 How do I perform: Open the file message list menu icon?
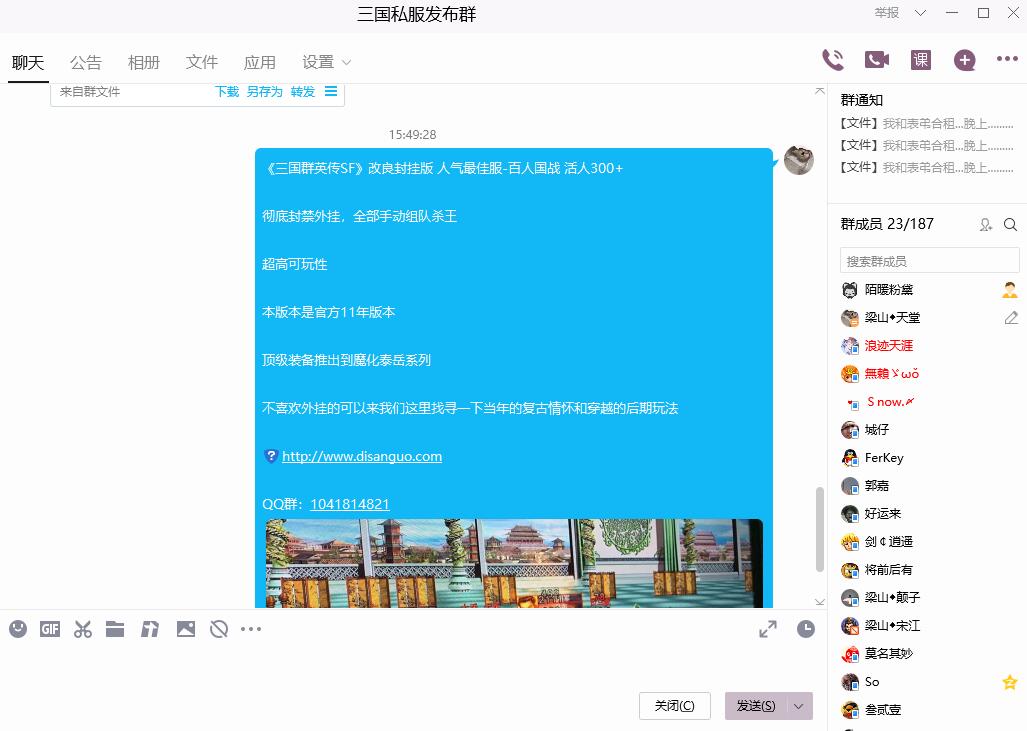[331, 91]
